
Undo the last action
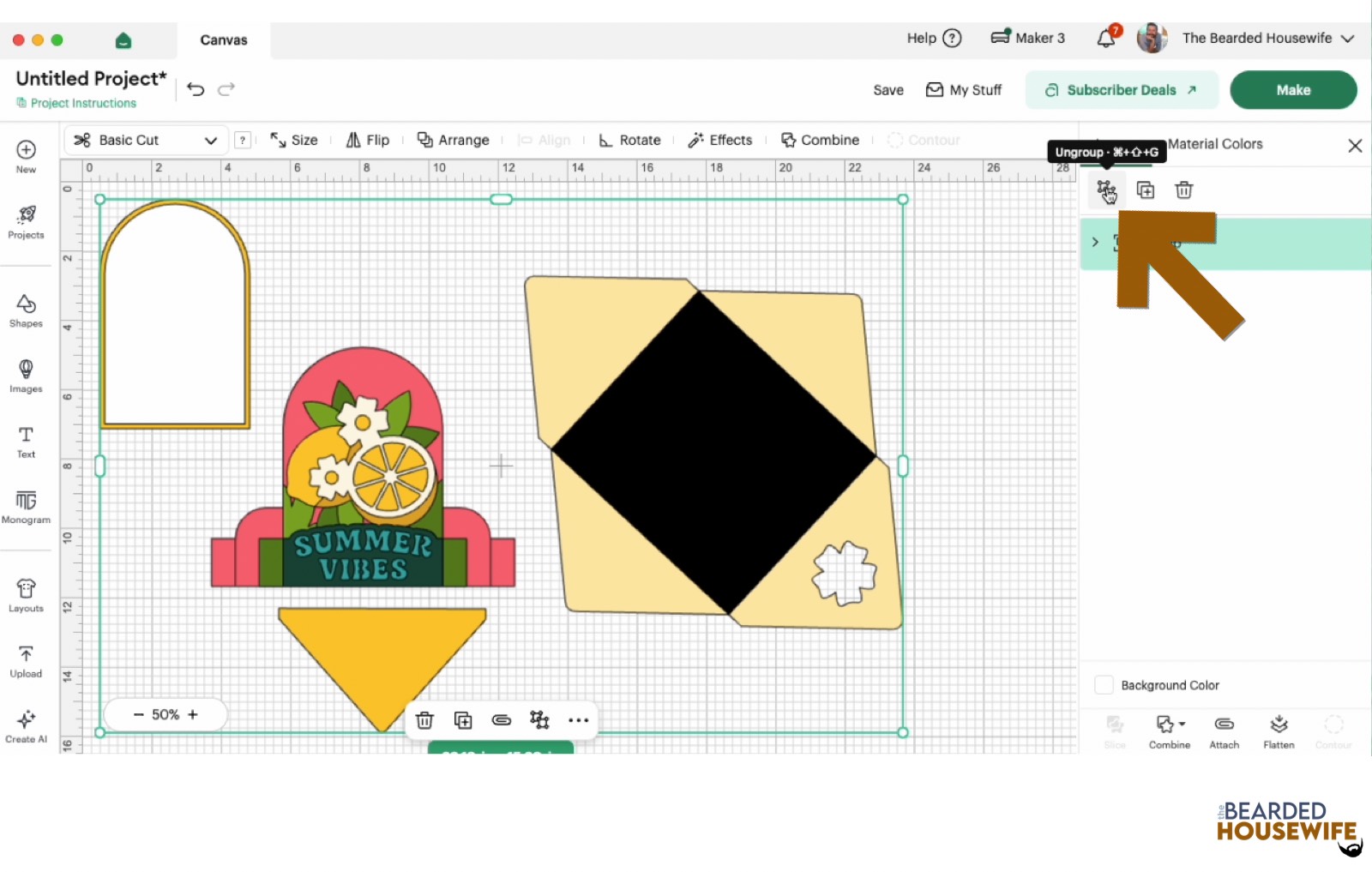196,89
